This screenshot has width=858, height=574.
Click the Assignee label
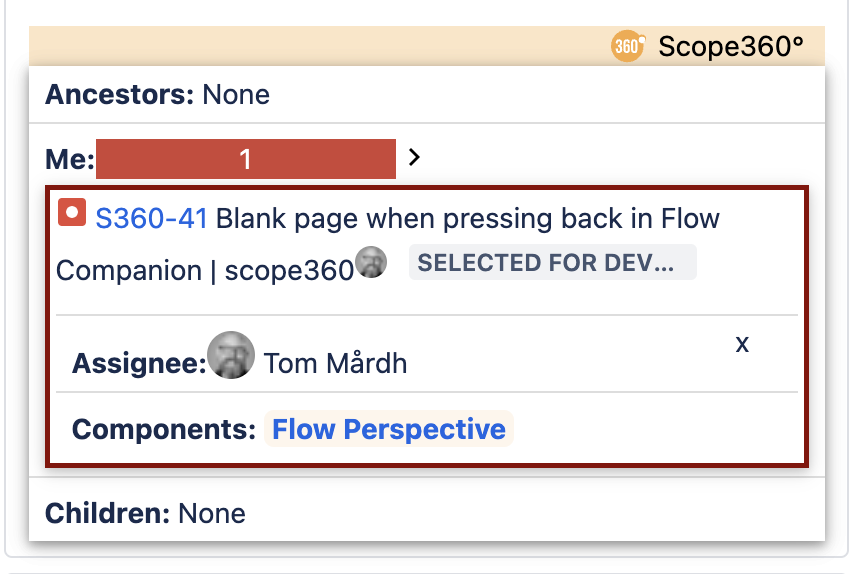(x=140, y=364)
